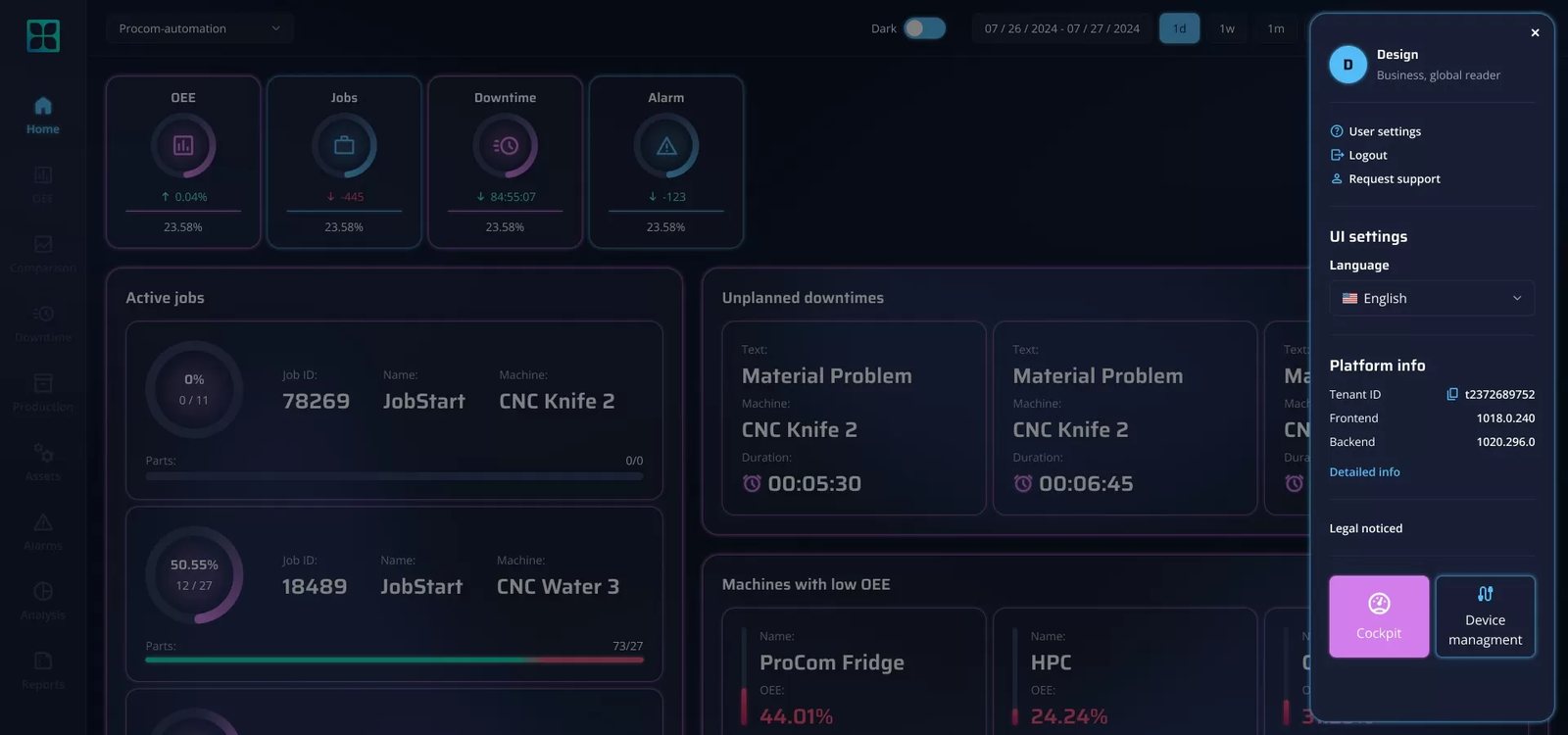Click parts progress bar for job 78269

(394, 475)
